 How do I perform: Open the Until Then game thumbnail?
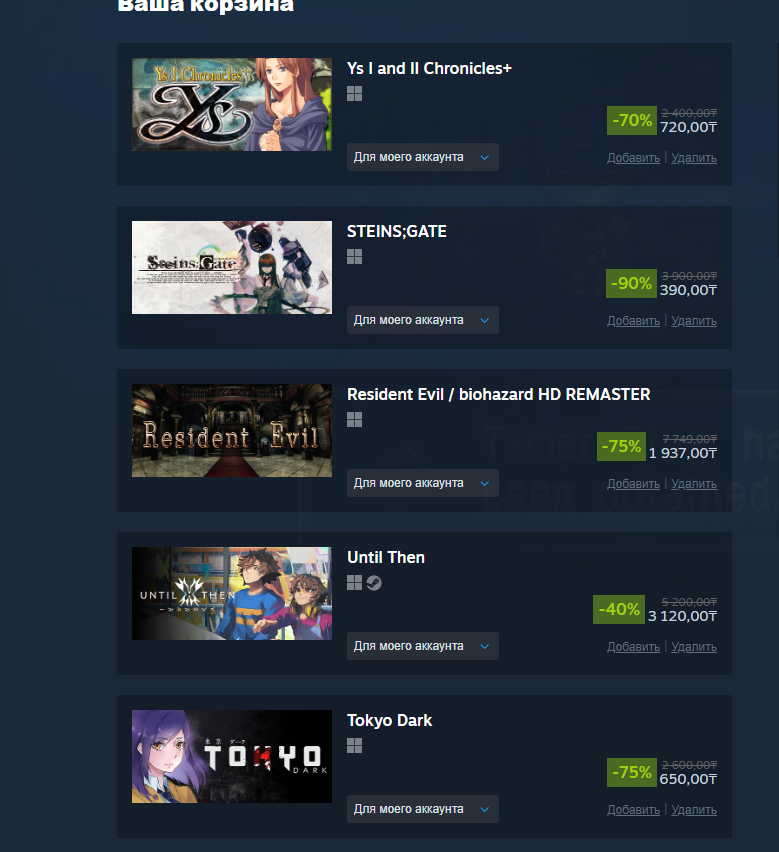coord(232,593)
